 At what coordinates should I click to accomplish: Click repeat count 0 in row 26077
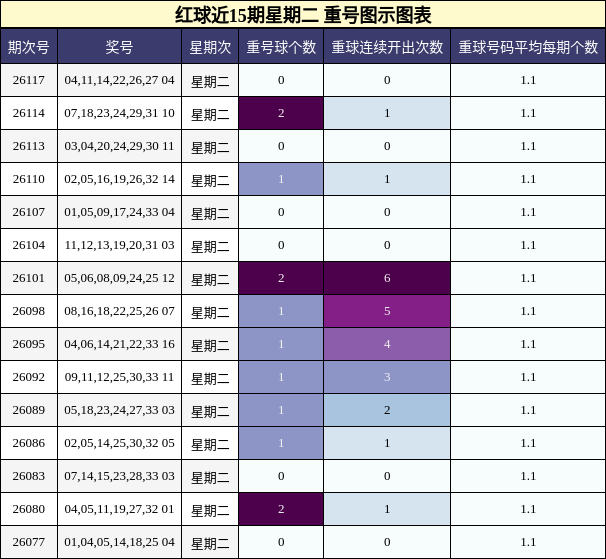tap(281, 542)
